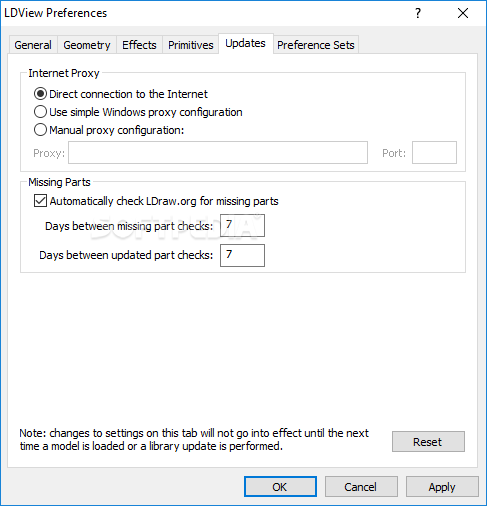Go to the Effects tab
This screenshot has height=506, width=487.
pos(139,45)
